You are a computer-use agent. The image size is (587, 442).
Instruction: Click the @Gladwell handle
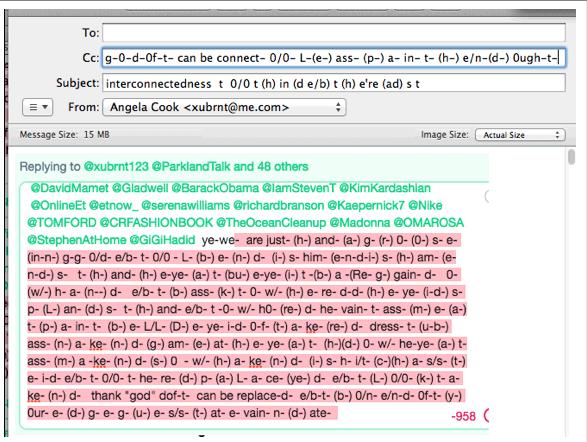140,188
